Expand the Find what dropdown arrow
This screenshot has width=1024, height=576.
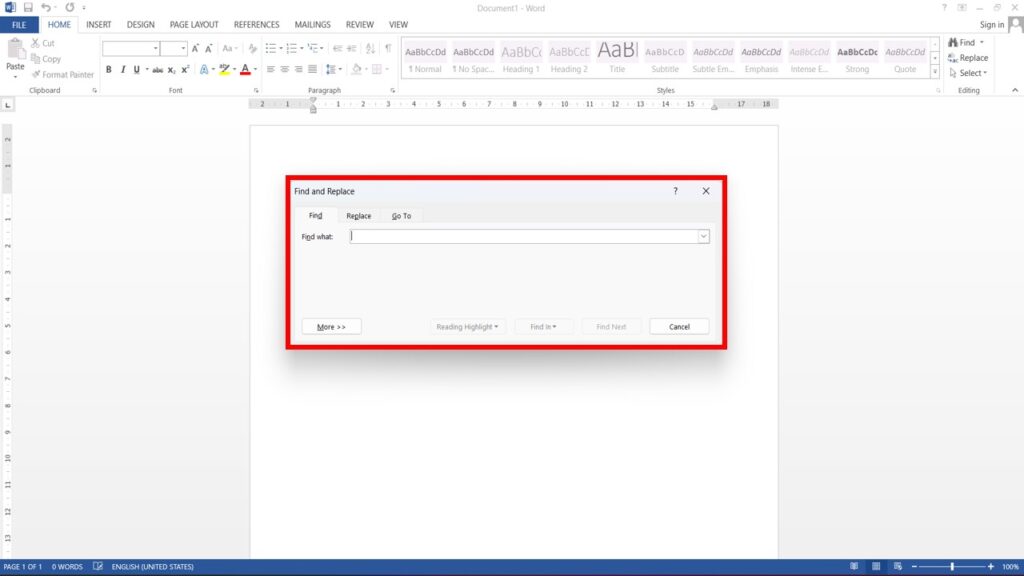tap(703, 237)
